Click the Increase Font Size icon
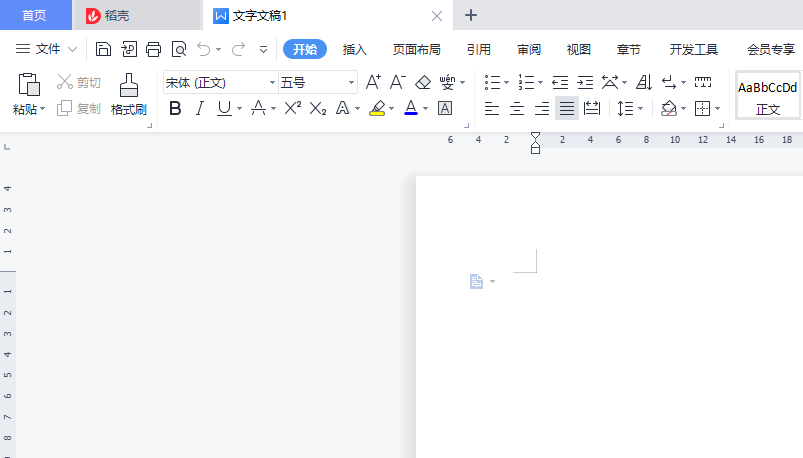 click(x=373, y=82)
